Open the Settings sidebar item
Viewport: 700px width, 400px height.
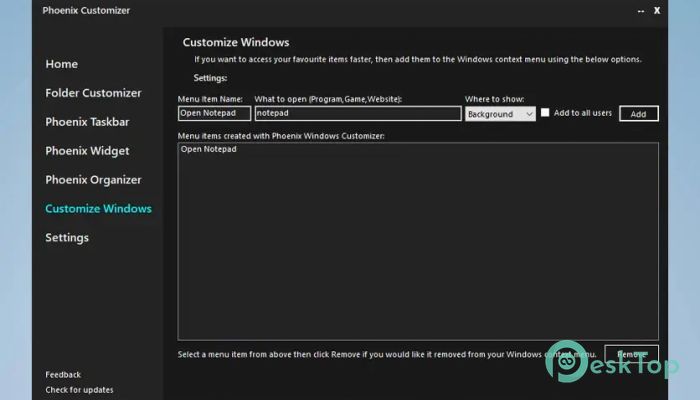click(67, 238)
